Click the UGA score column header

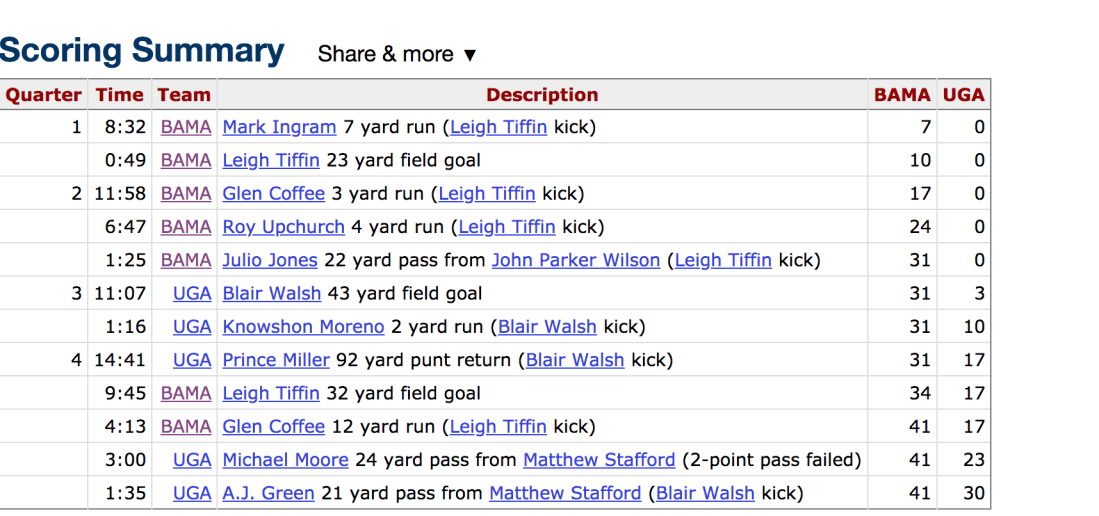click(964, 95)
